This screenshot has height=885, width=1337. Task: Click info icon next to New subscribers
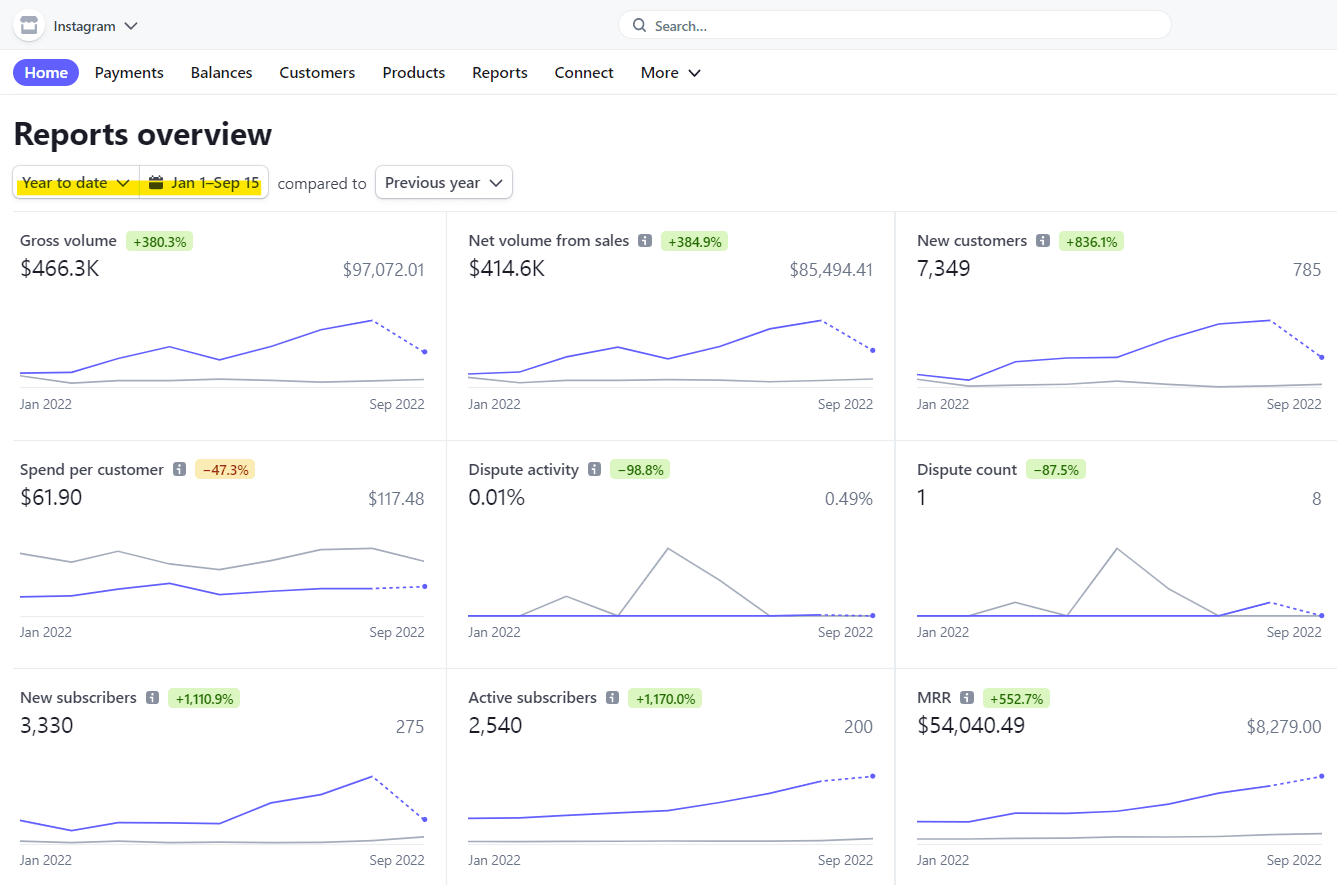[152, 698]
